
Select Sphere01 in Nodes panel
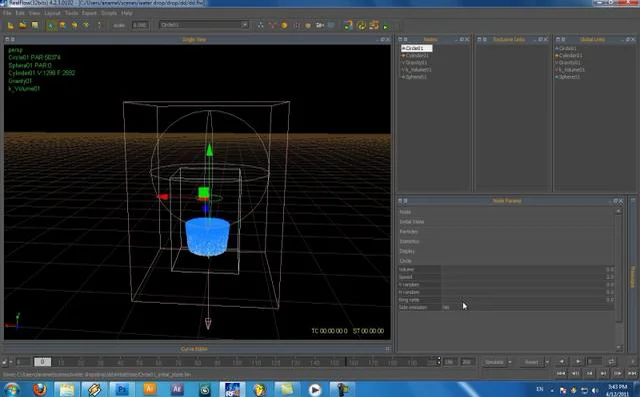415,76
